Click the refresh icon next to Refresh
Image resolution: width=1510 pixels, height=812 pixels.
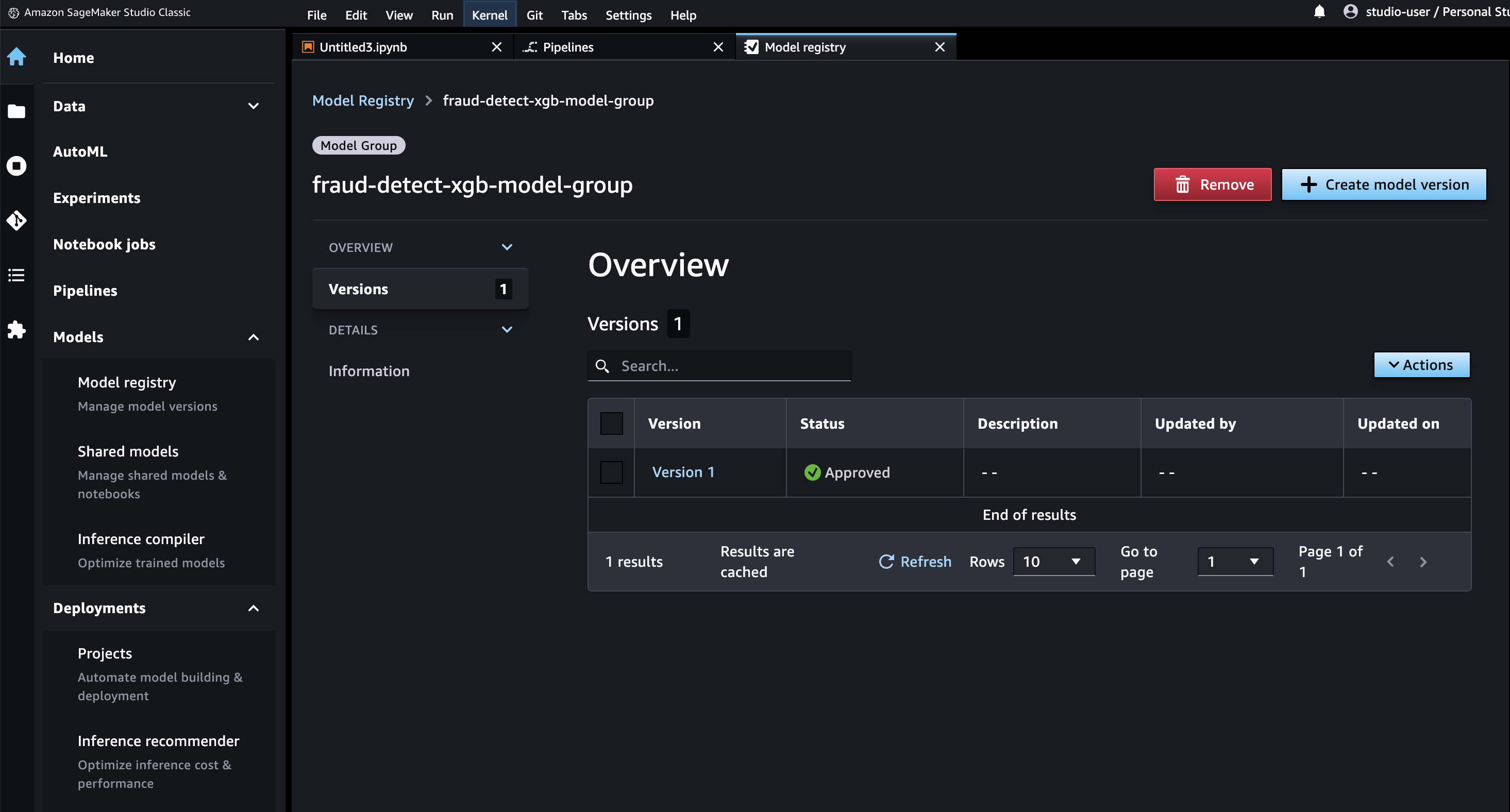coord(886,561)
